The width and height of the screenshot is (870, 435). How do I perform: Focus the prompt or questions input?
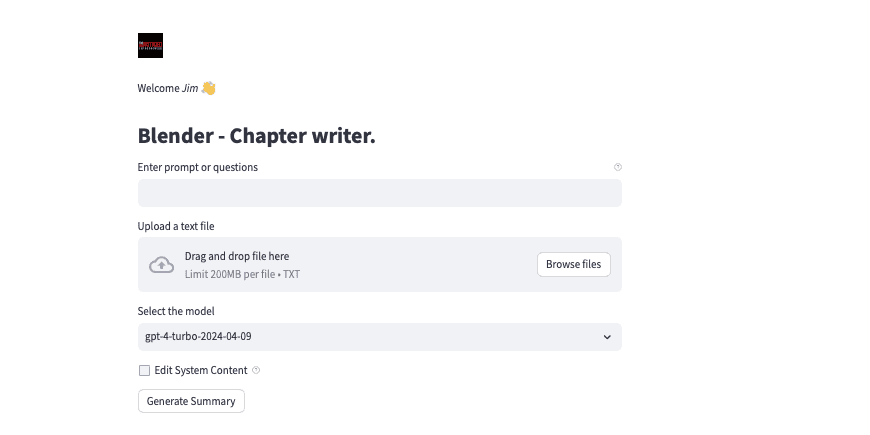click(380, 193)
